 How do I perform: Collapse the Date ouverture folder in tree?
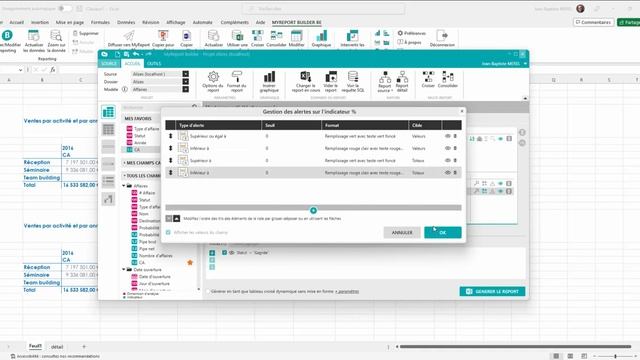(124, 270)
